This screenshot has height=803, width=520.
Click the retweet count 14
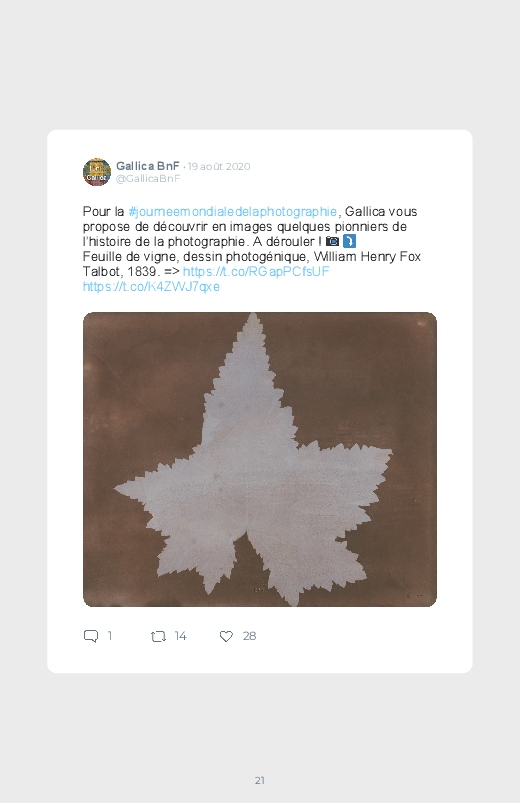tap(180, 636)
